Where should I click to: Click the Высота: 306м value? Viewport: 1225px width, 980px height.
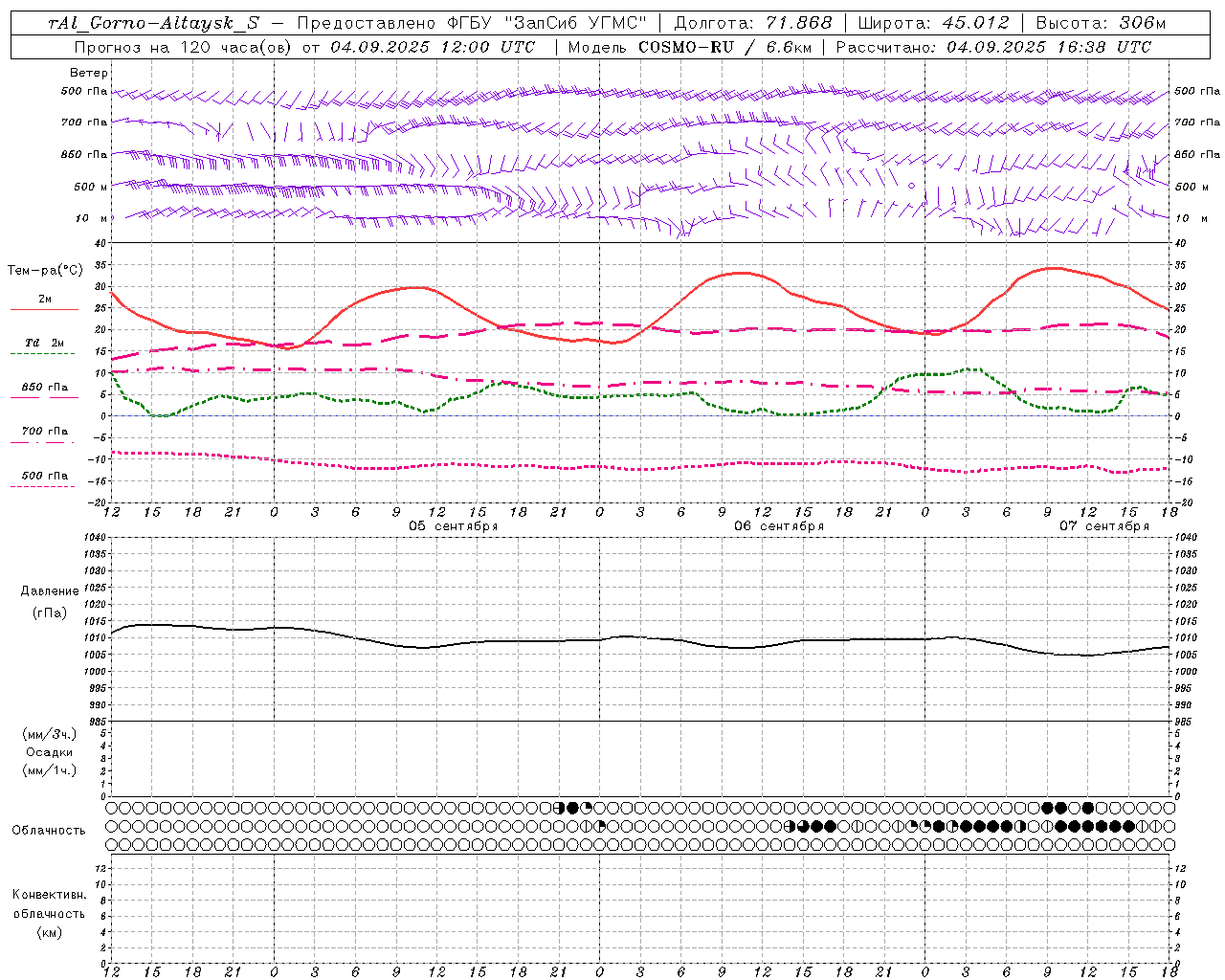point(1101,23)
